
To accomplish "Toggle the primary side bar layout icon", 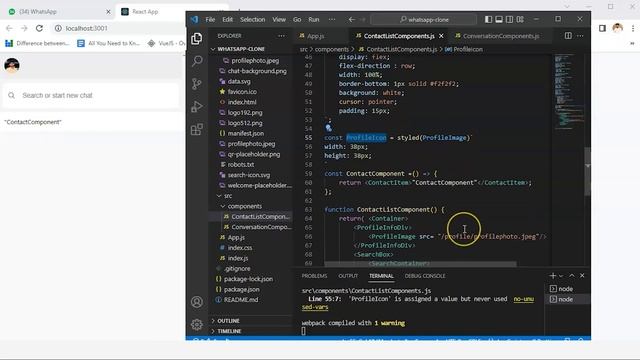I will click(488, 19).
